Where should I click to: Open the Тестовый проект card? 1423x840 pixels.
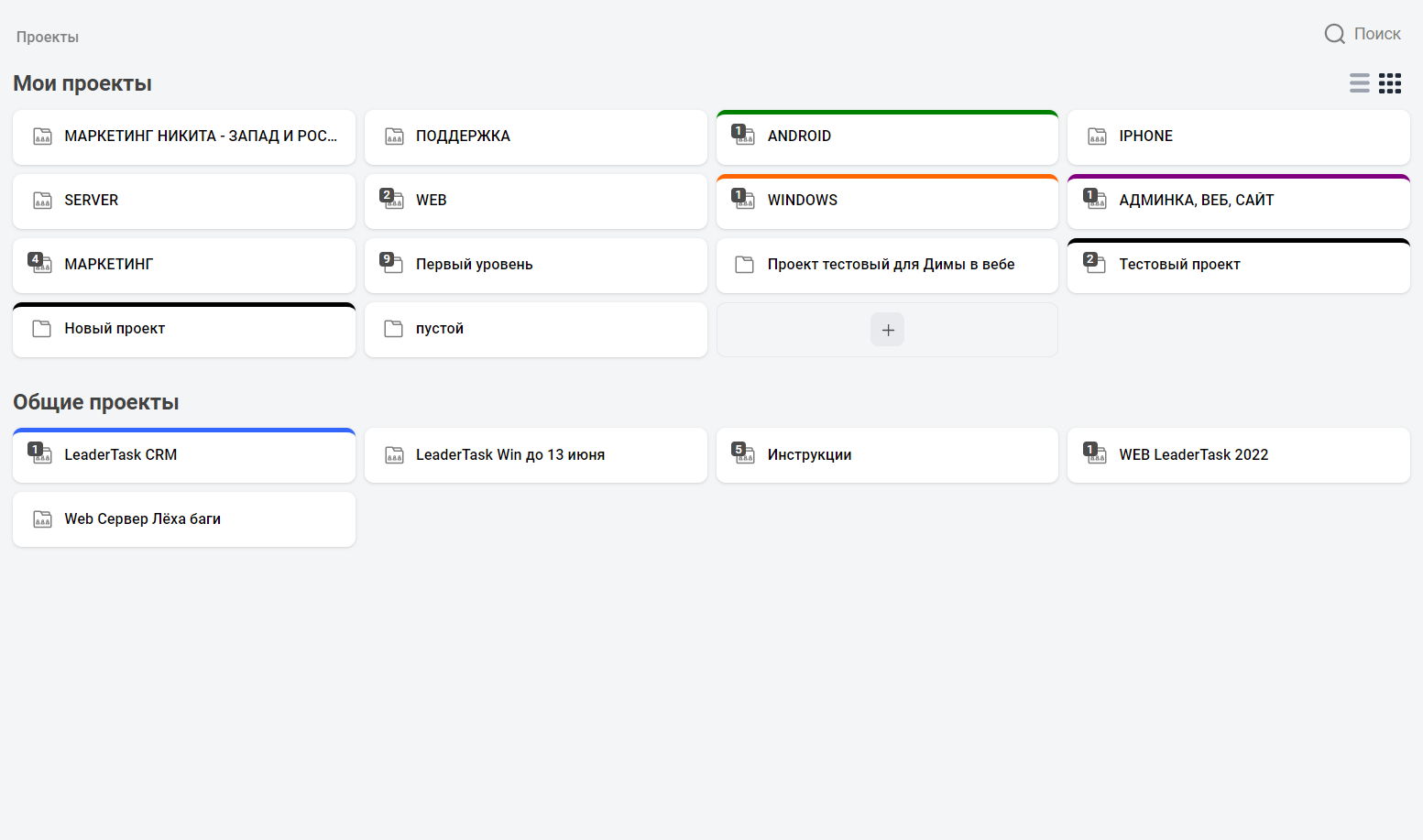click(1239, 266)
